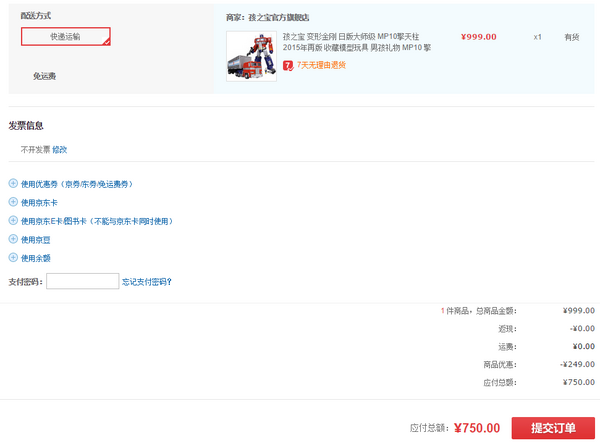
Task: Click plus icon beside 使用京东E卡/图书卡
Action: tap(13, 220)
